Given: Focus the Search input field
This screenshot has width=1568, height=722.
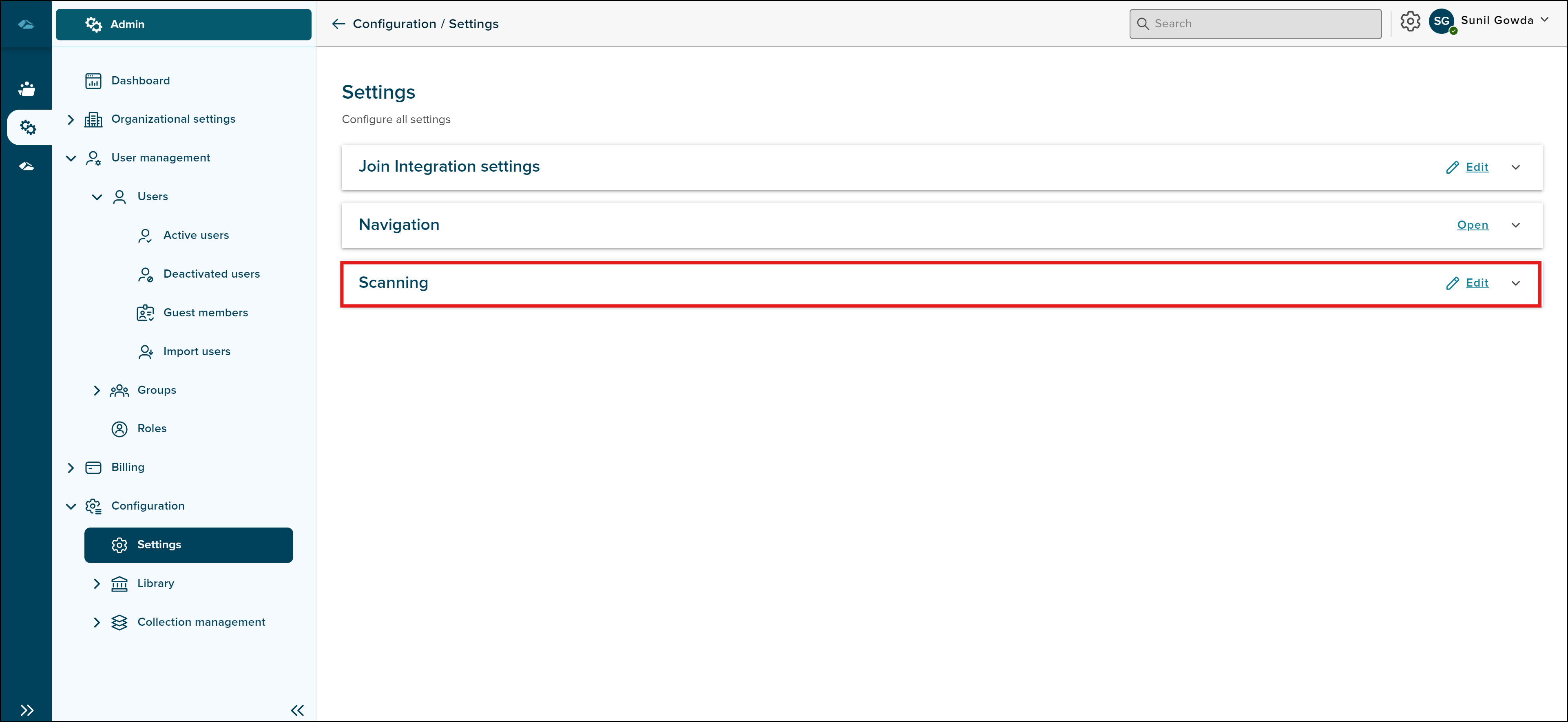Looking at the screenshot, I should [x=1263, y=24].
